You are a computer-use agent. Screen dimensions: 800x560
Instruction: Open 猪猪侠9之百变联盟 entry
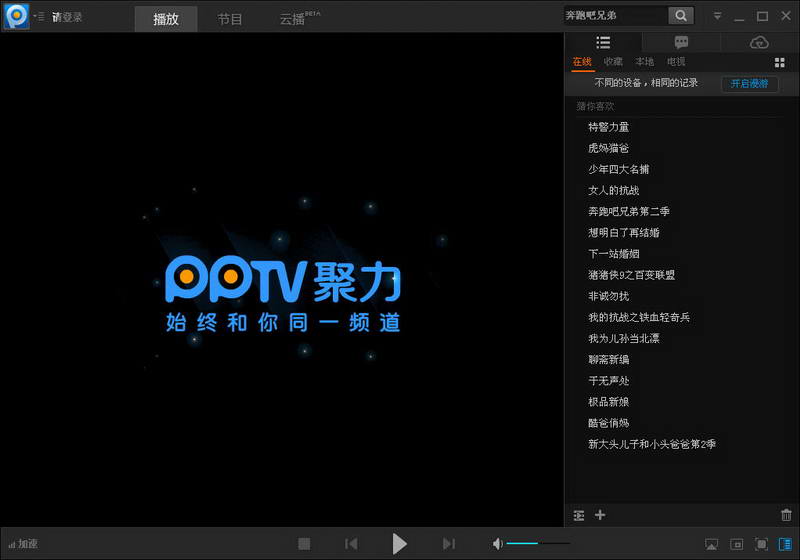click(x=631, y=275)
